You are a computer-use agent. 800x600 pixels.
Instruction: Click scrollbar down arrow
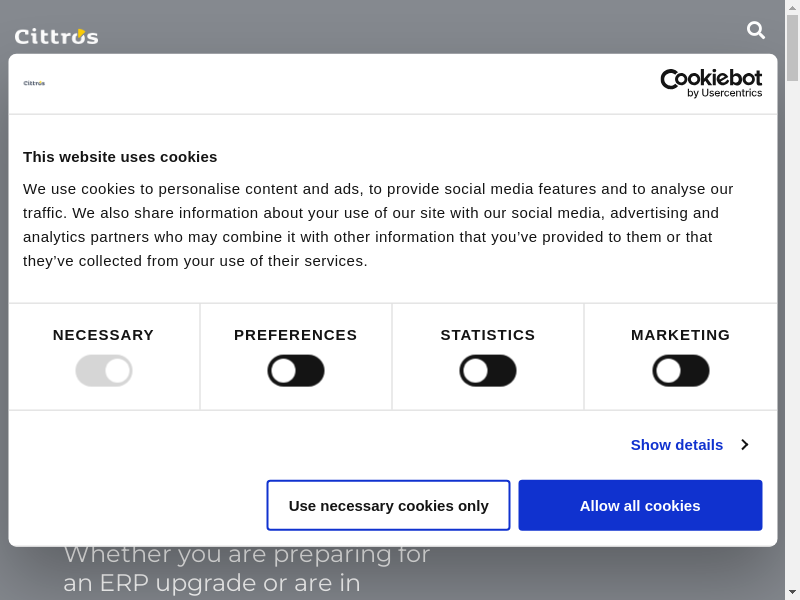click(792, 592)
